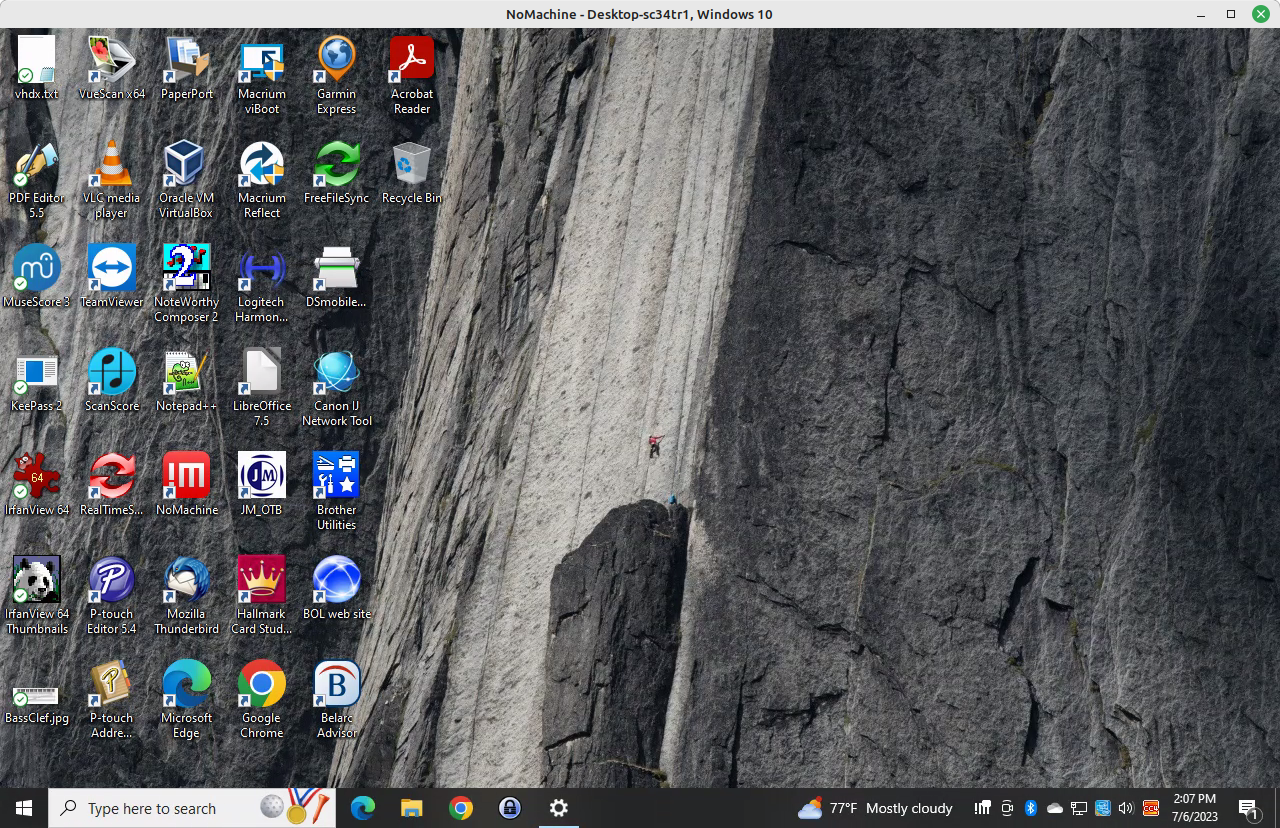Open File Explorer from the taskbar
This screenshot has width=1280, height=828.
412,808
